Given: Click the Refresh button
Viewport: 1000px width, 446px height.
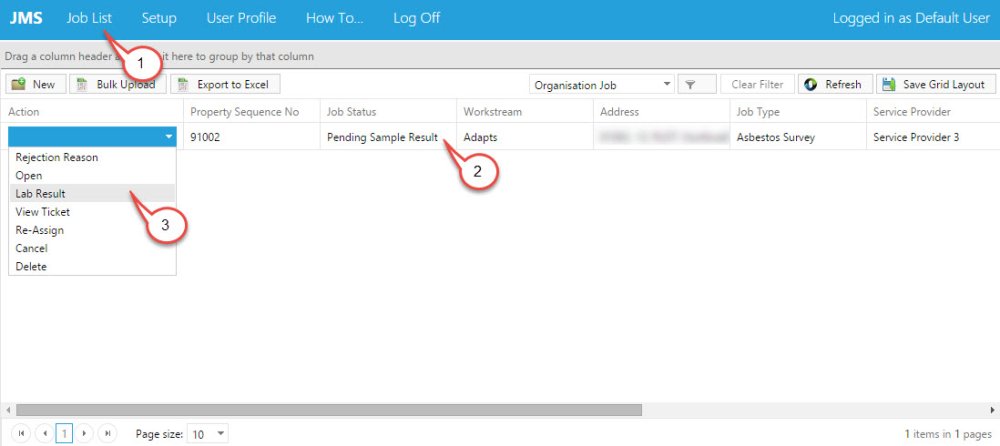Looking at the screenshot, I should click(835, 84).
